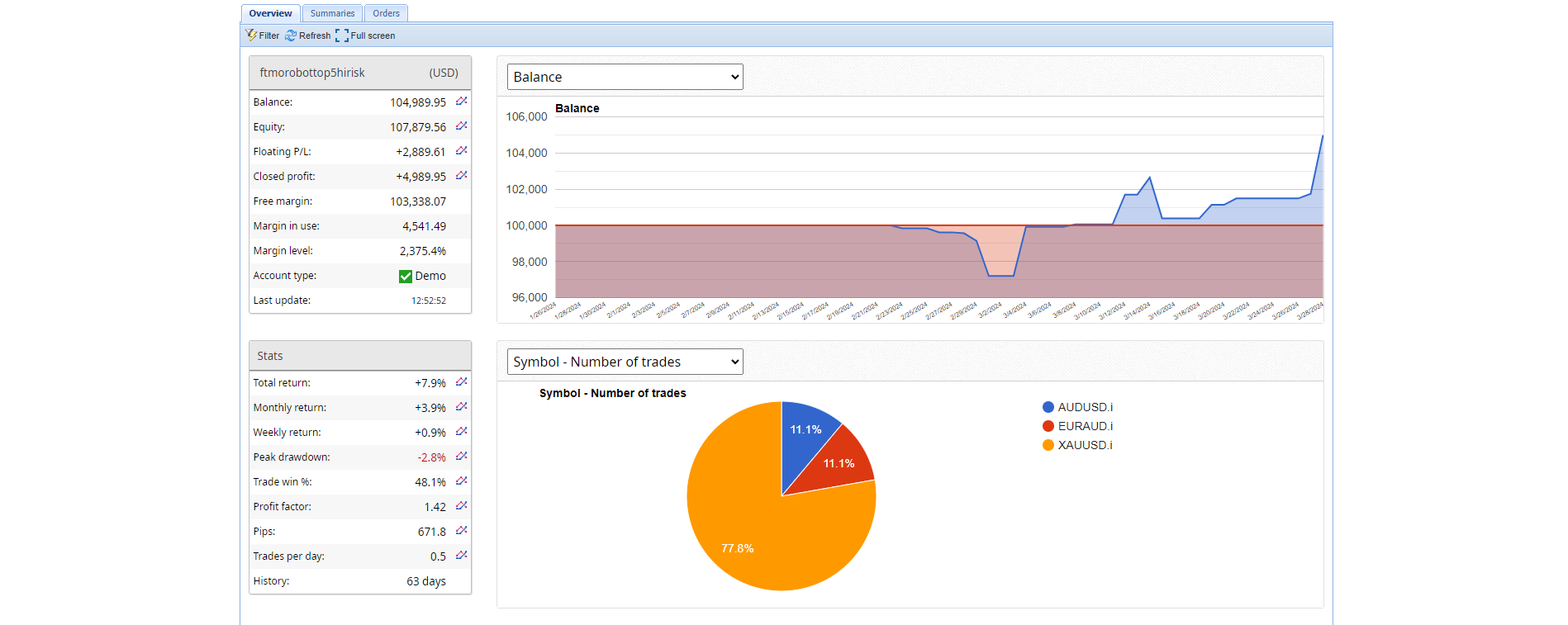Click the Balance value 104,989.95
Screen dimensions: 1568x625
[x=418, y=102]
